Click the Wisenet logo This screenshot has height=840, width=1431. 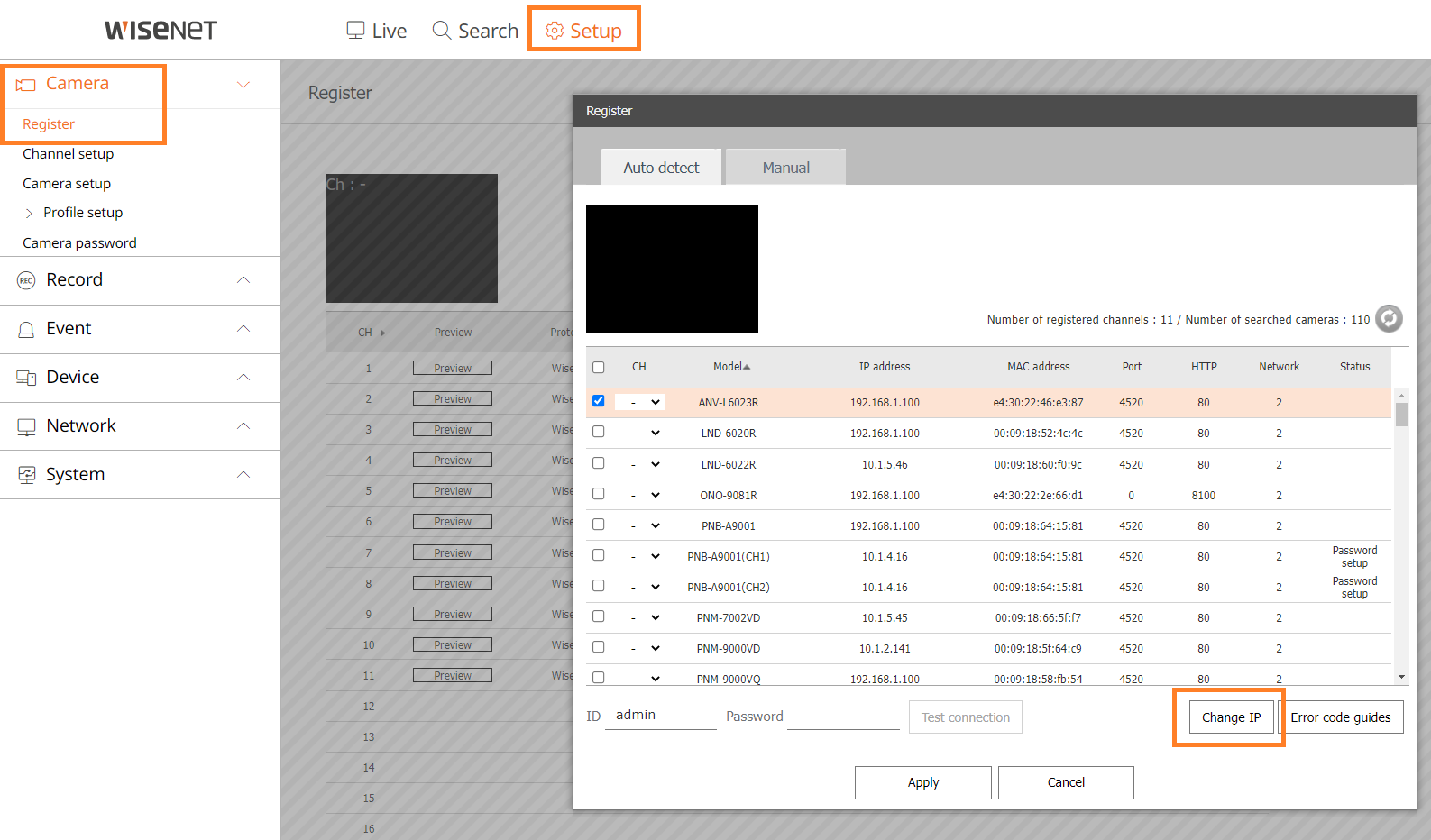click(161, 30)
